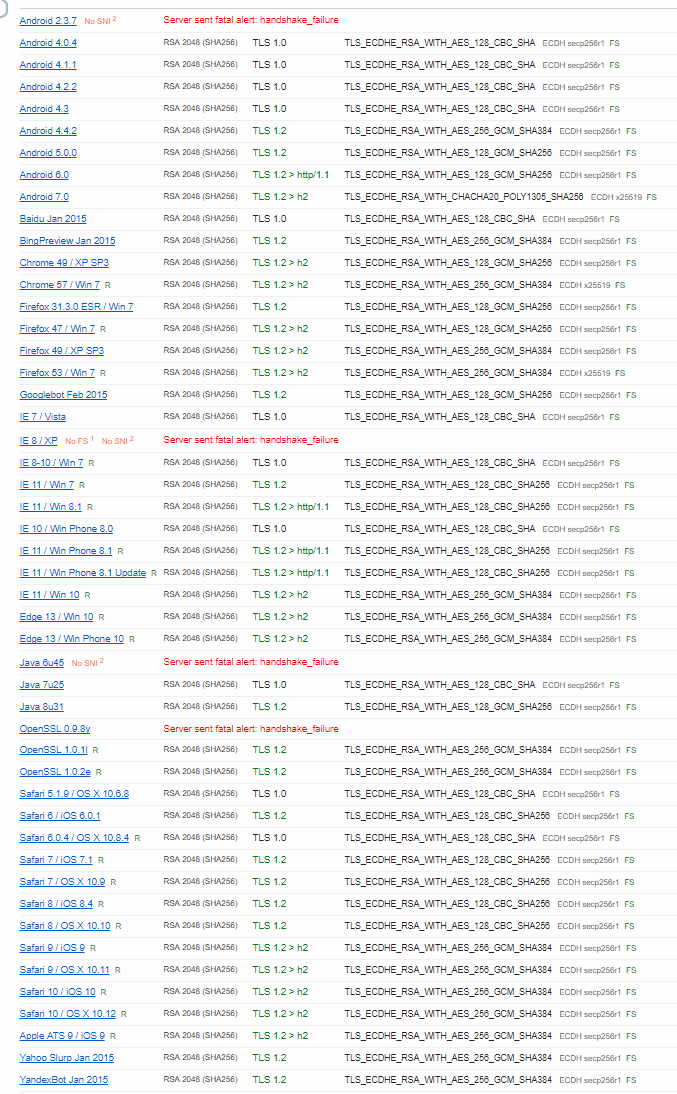The height and width of the screenshot is (1094, 677).
Task: Open Apple ATS 9 / iOS 9 link
Action: [x=62, y=1035]
